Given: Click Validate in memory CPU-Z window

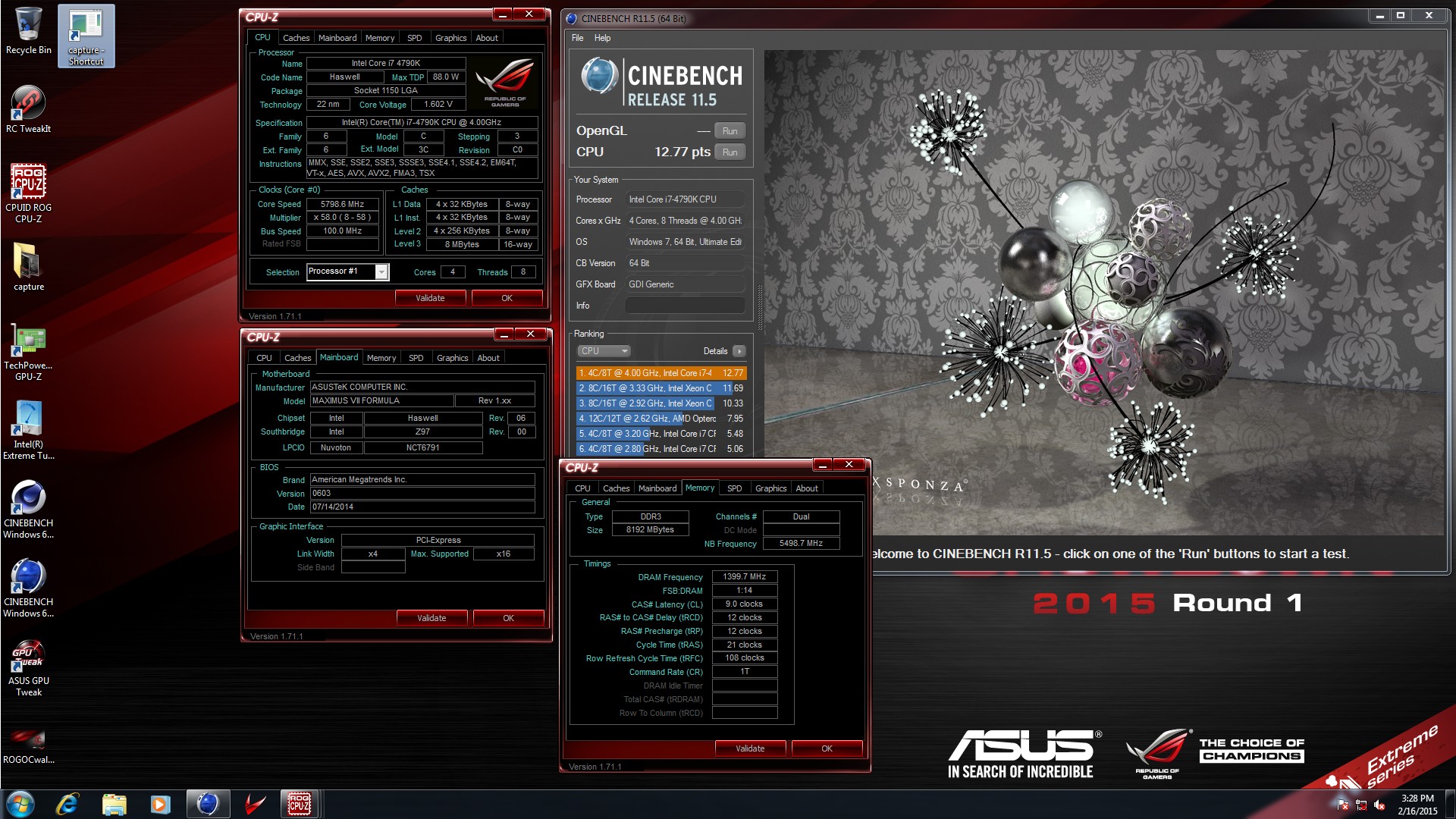Looking at the screenshot, I should (x=750, y=748).
